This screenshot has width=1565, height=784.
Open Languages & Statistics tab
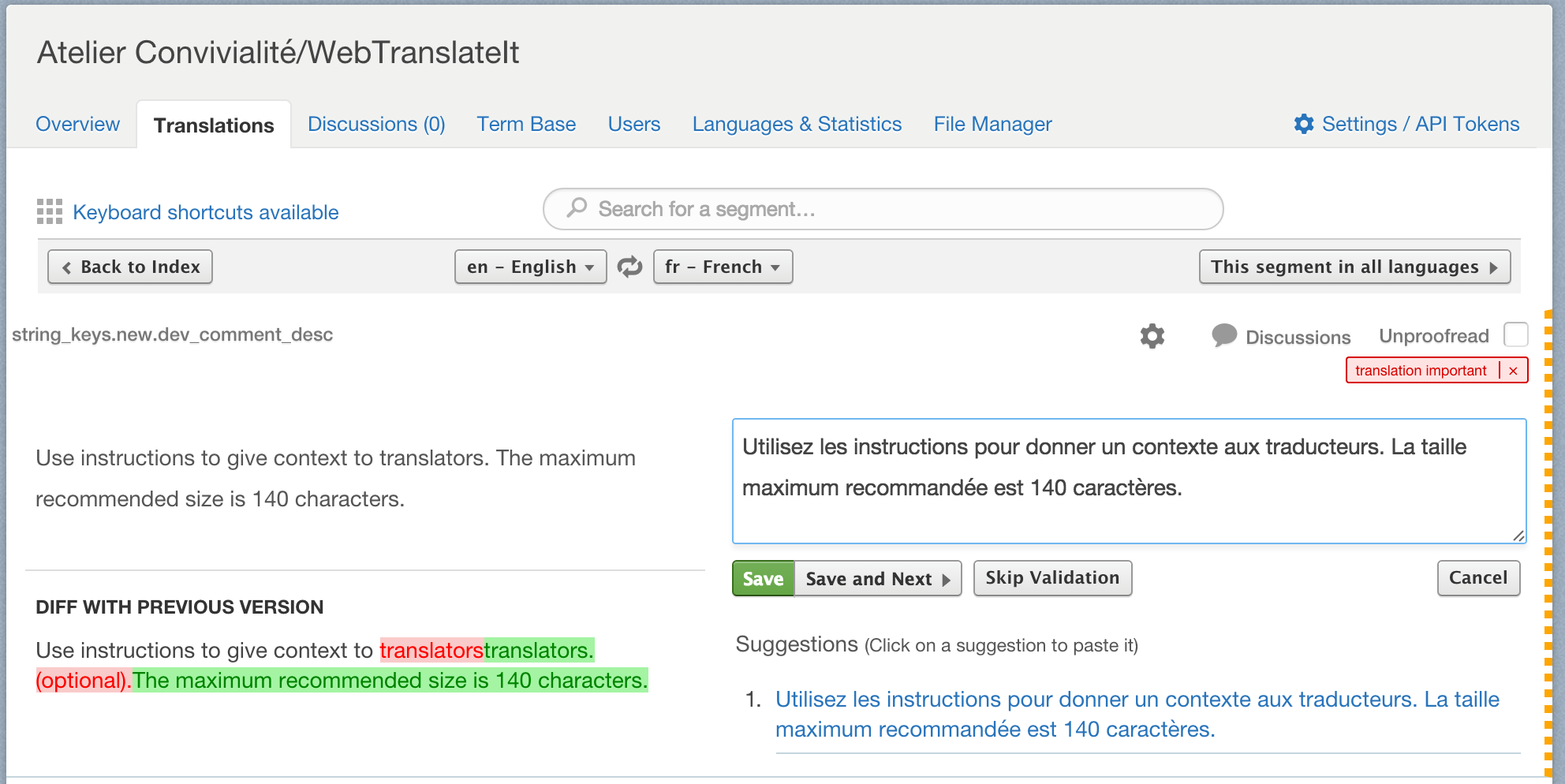(797, 124)
